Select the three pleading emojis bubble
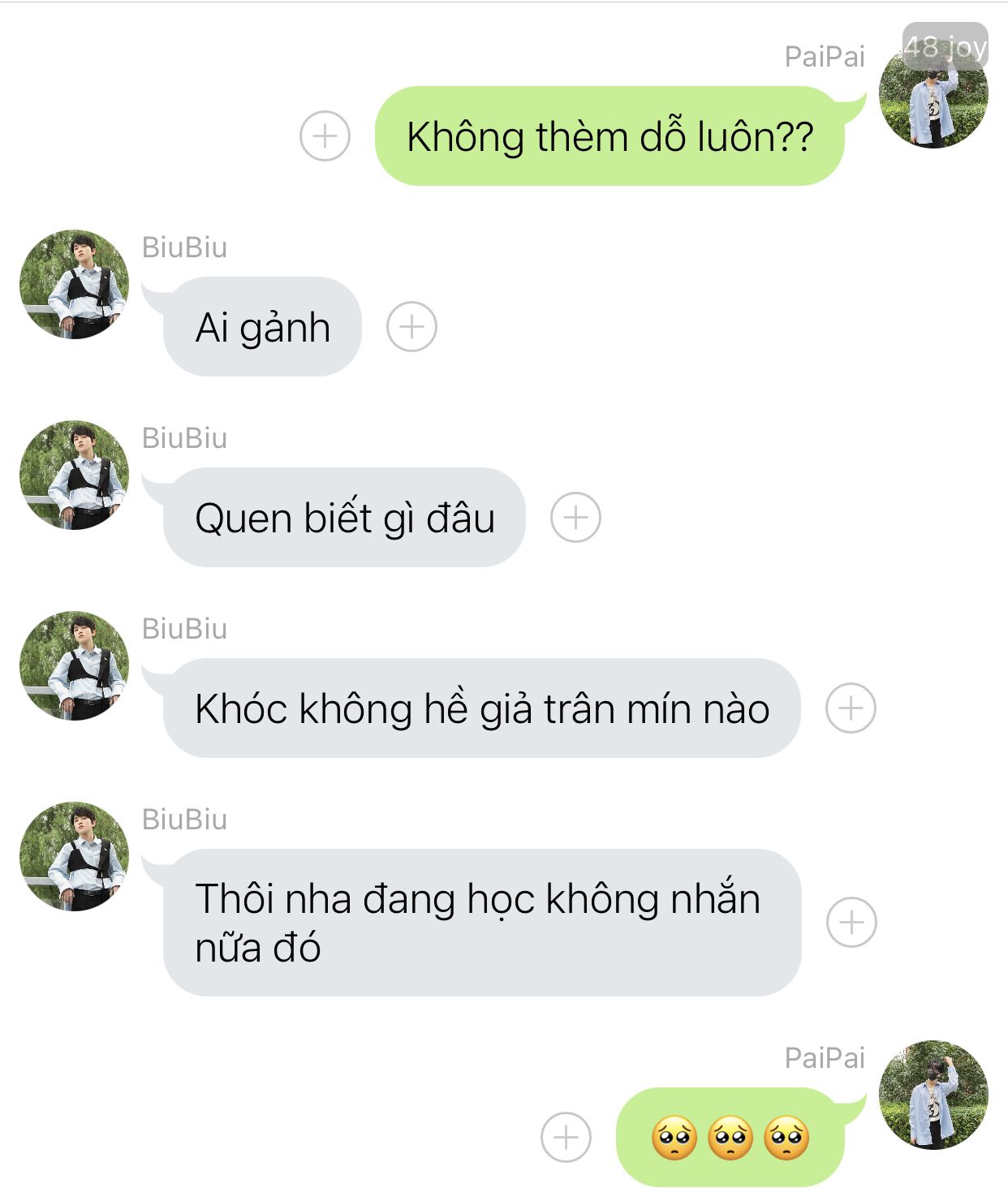Screen dimensions: 1008x1188 pos(730,1137)
